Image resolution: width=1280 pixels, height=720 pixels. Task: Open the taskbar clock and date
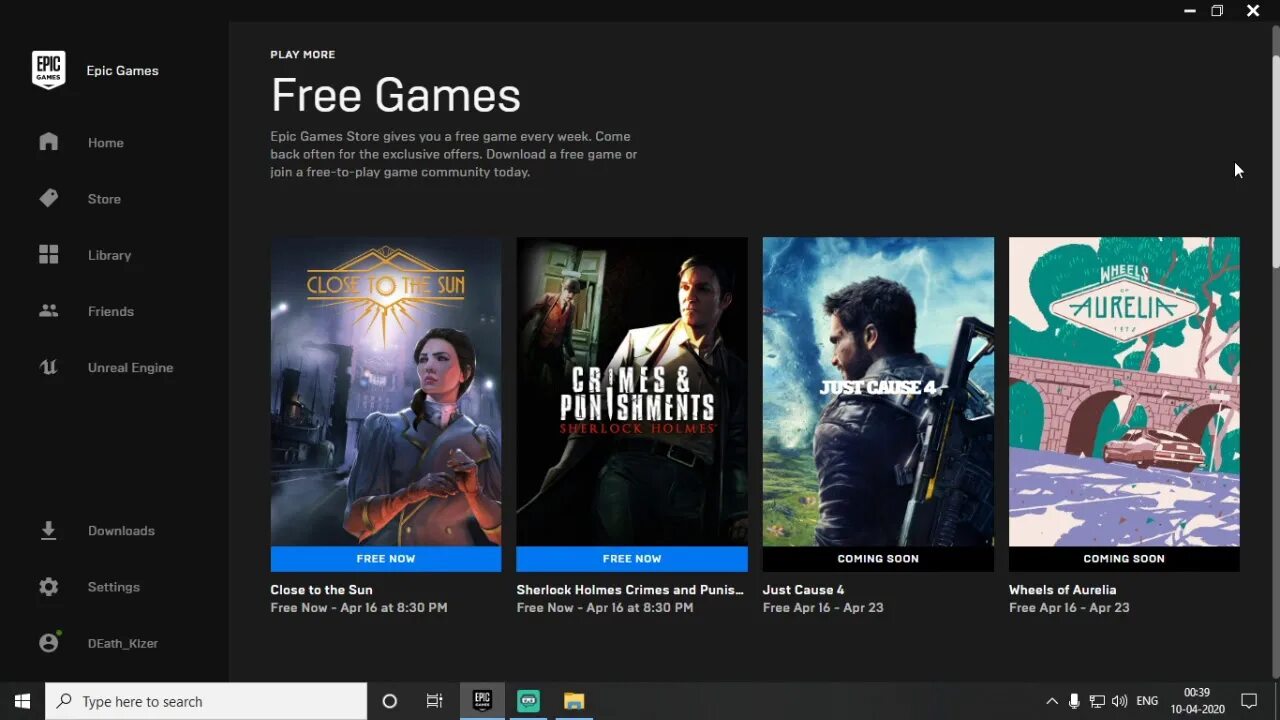click(1197, 701)
